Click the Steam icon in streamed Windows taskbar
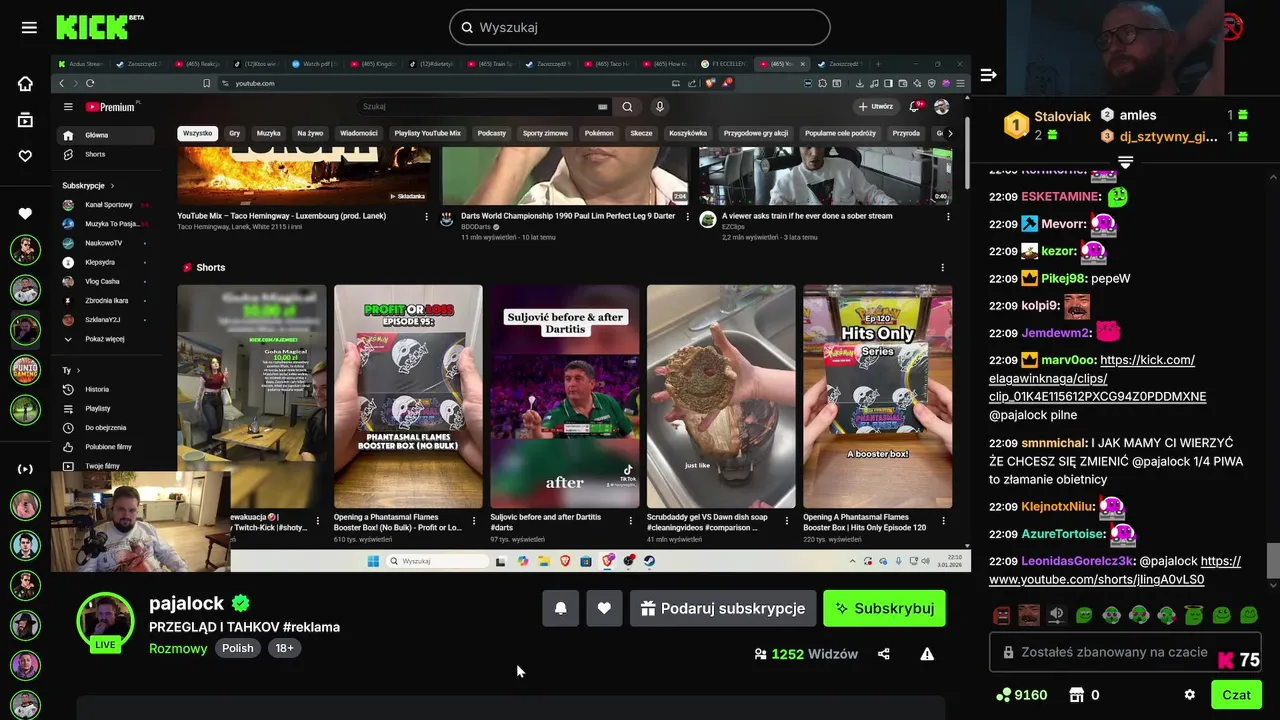 pyautogui.click(x=649, y=561)
